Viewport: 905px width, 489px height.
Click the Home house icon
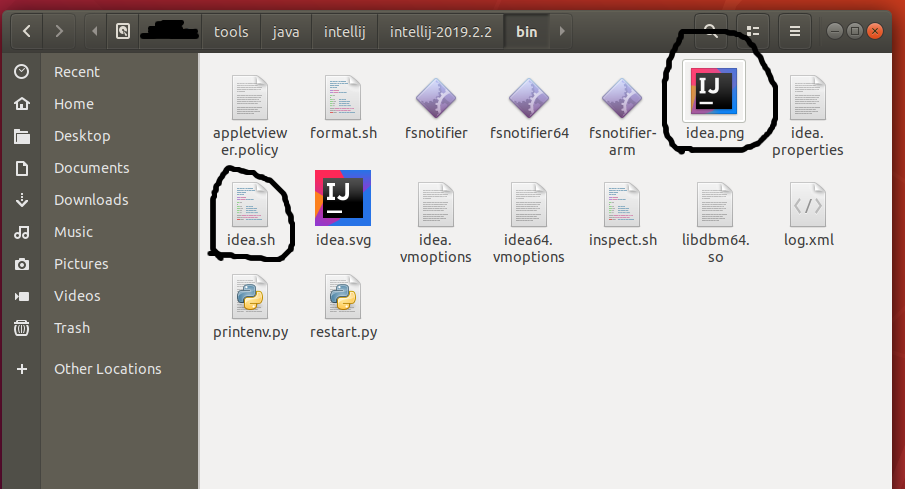pyautogui.click(x=21, y=104)
